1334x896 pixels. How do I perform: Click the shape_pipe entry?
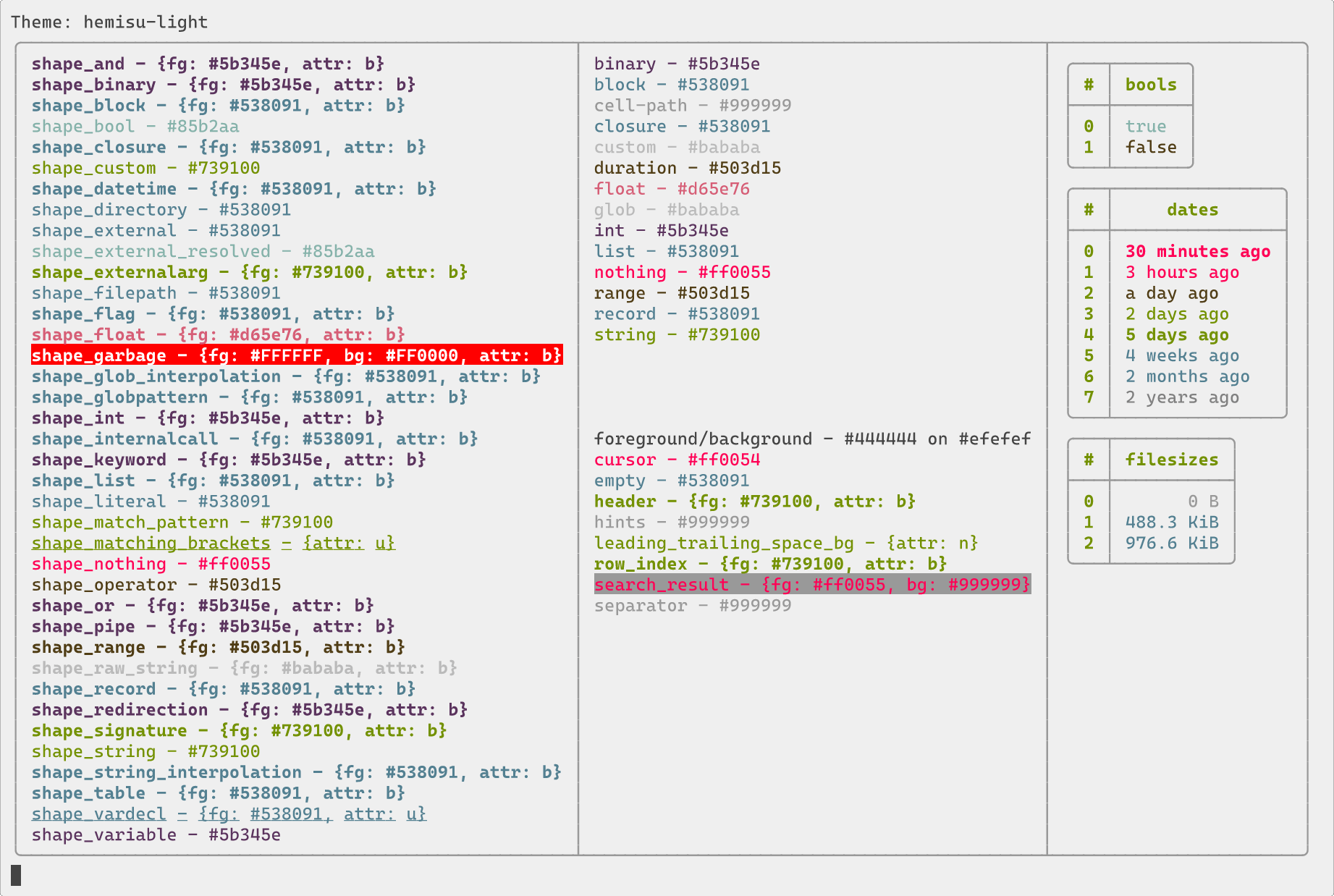[214, 627]
